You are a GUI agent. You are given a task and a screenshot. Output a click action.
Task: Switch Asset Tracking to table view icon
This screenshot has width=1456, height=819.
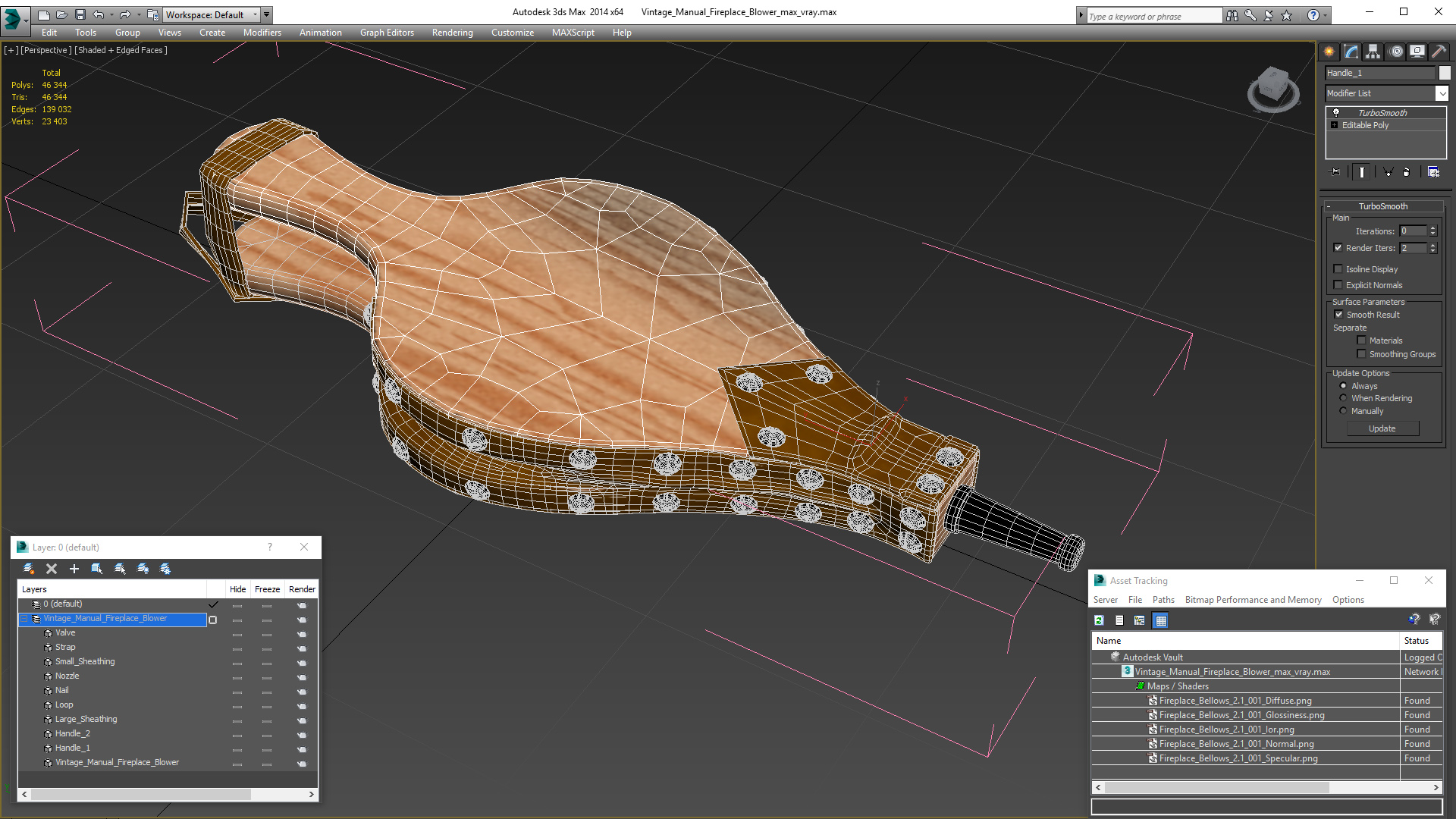[1160, 620]
